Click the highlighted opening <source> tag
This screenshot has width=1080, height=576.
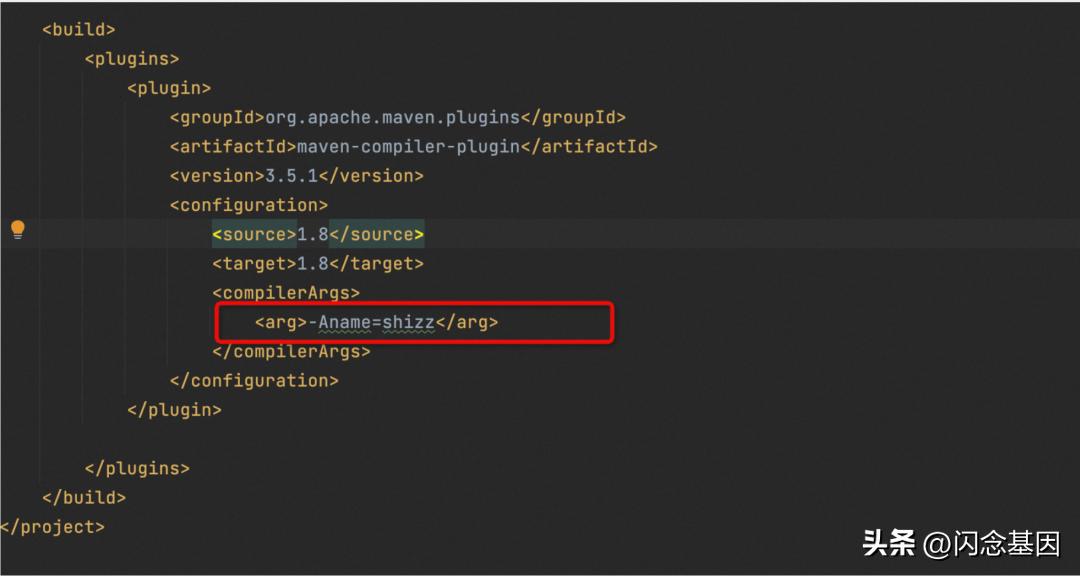point(254,234)
